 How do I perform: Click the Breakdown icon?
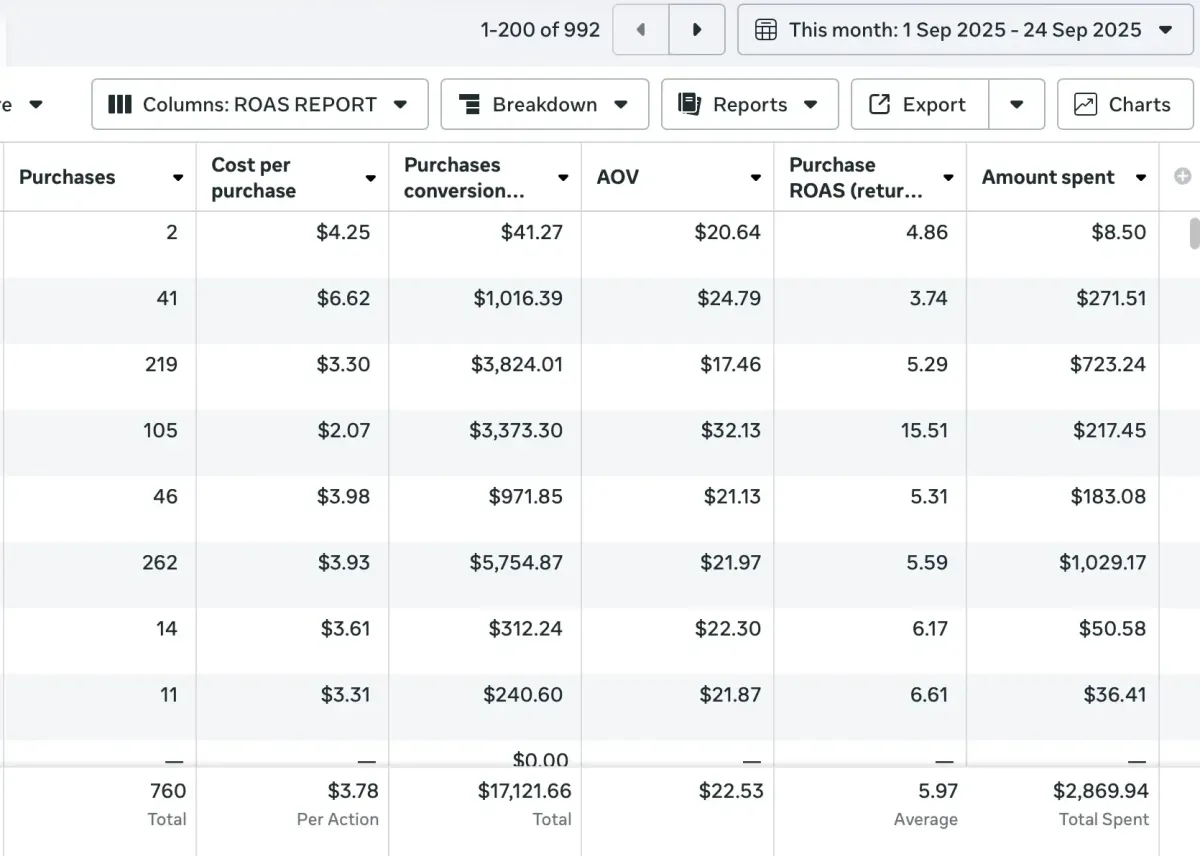pos(469,104)
